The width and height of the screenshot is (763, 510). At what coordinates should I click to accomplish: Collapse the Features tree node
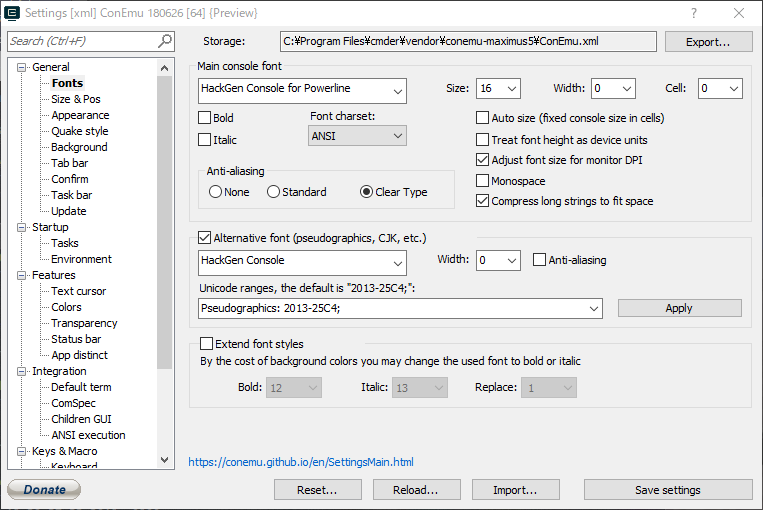pyautogui.click(x=21, y=275)
